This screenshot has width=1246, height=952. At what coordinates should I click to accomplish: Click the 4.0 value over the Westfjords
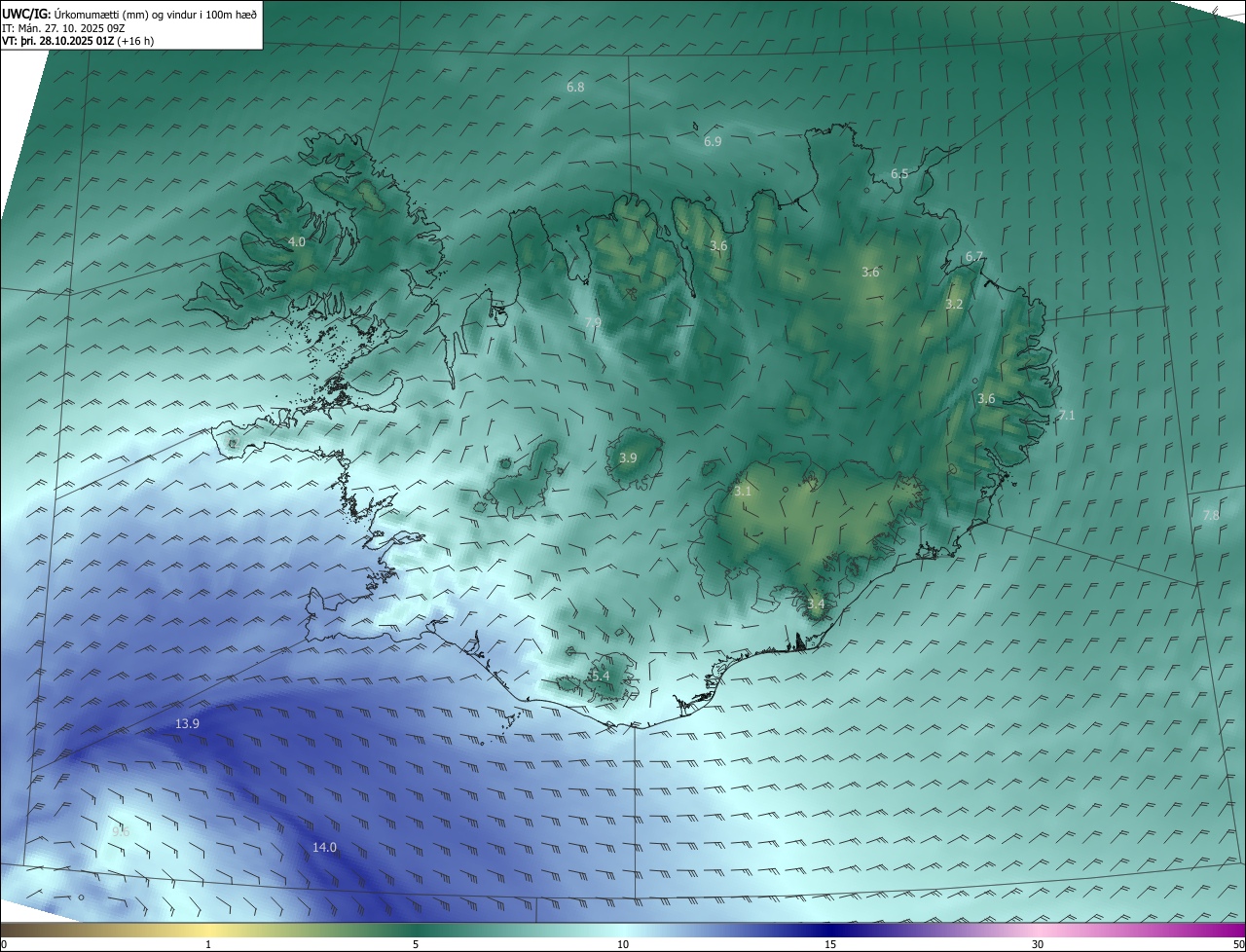tap(297, 241)
